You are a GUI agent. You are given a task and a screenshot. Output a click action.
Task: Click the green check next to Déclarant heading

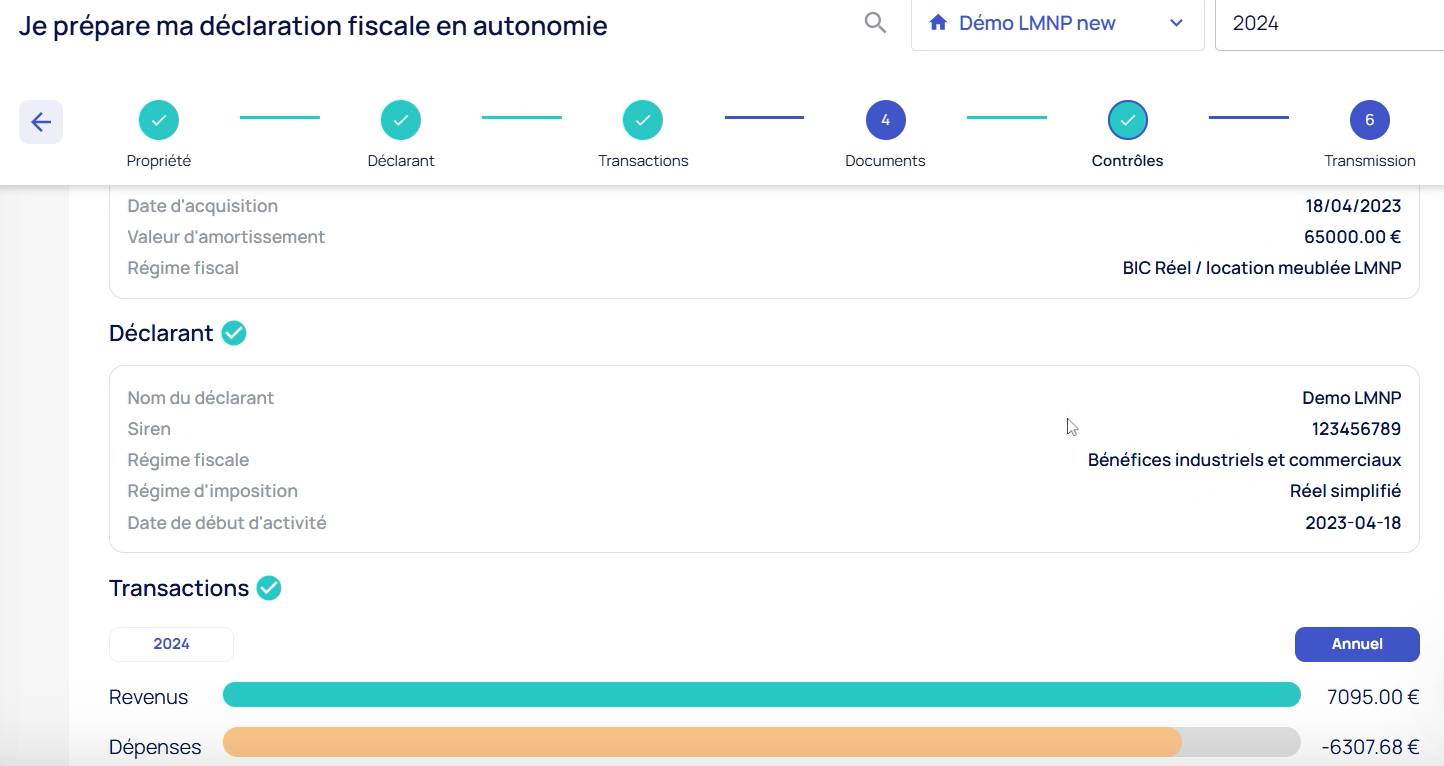tap(234, 333)
